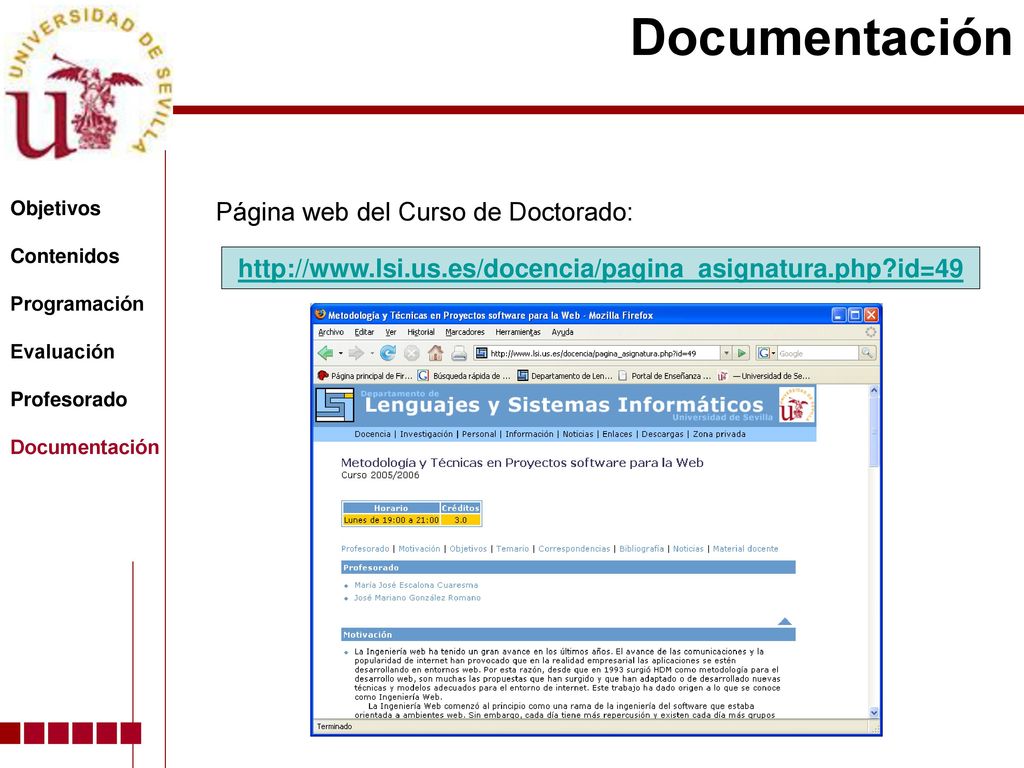The width and height of the screenshot is (1024, 768).
Task: Click the Lunes de 19:00 a 21:00 cell
Action: (x=391, y=520)
